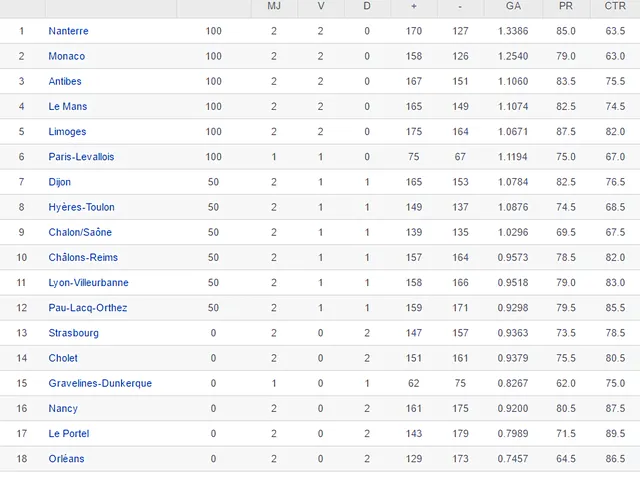The height and width of the screenshot is (480, 640).
Task: Click the Châlons-Reims team name
Action: [83, 257]
